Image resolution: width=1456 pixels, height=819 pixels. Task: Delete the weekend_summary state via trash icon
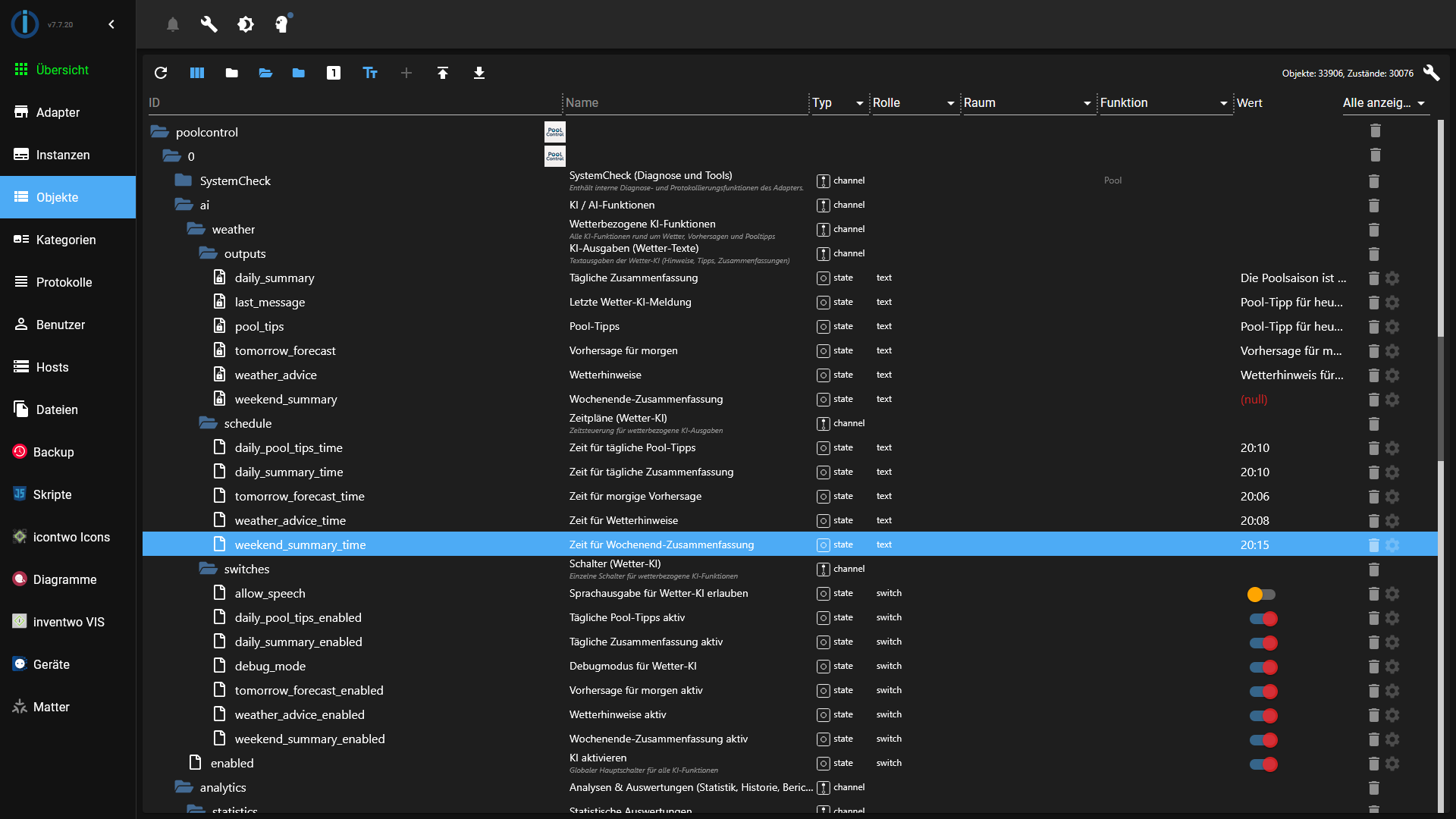1375,400
